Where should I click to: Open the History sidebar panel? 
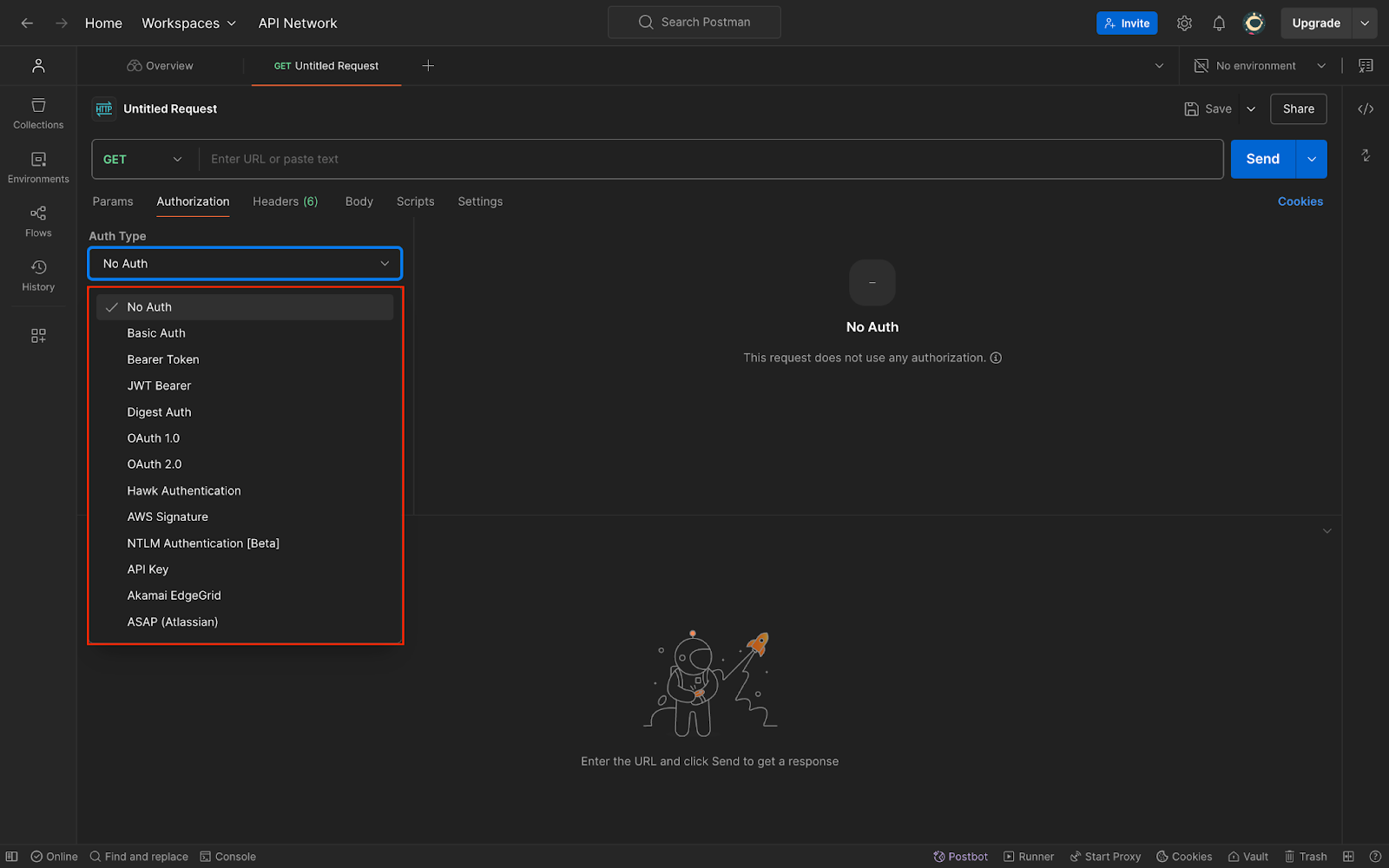tap(38, 275)
